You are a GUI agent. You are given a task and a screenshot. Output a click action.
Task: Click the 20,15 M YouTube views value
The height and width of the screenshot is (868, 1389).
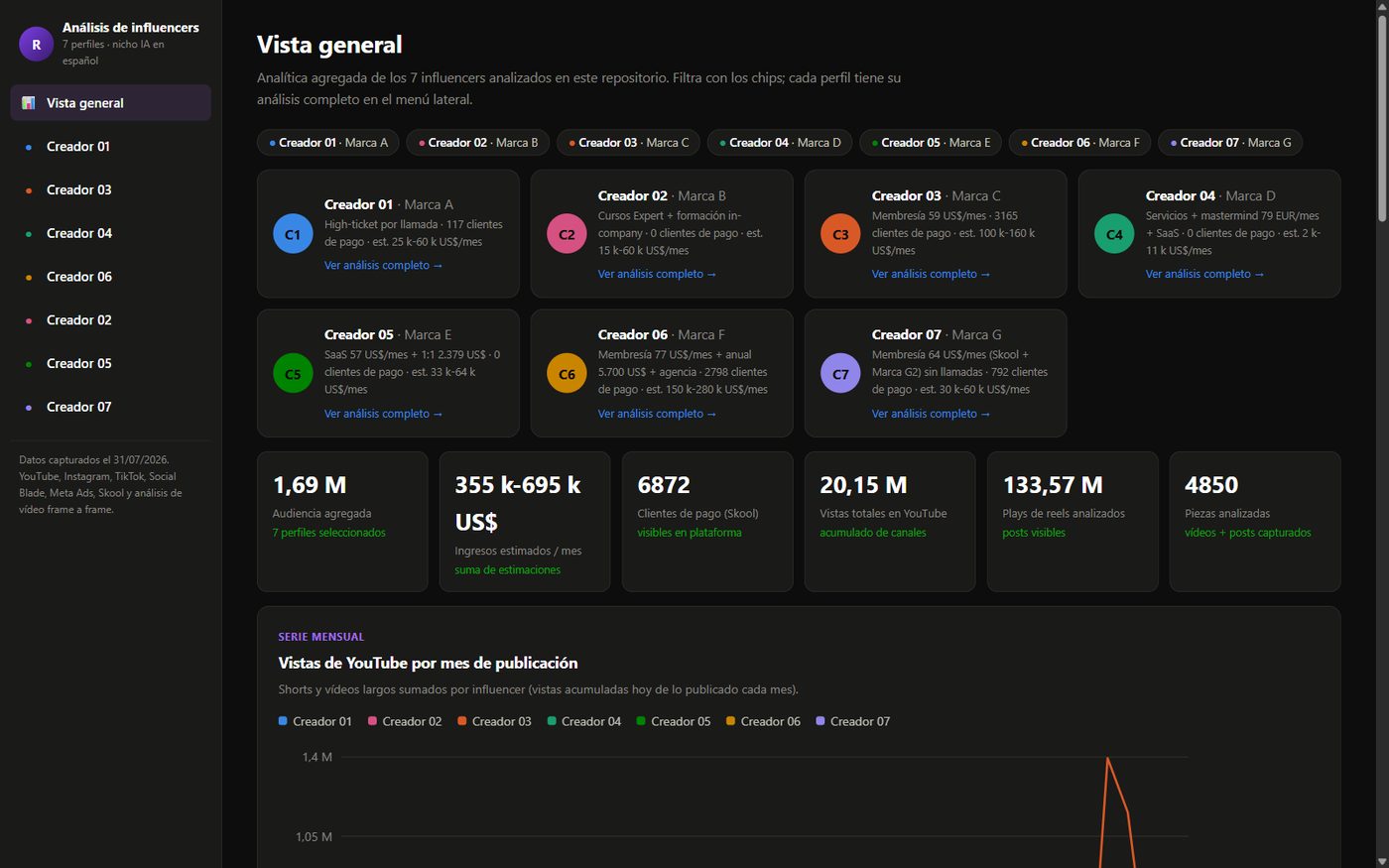[x=863, y=485]
